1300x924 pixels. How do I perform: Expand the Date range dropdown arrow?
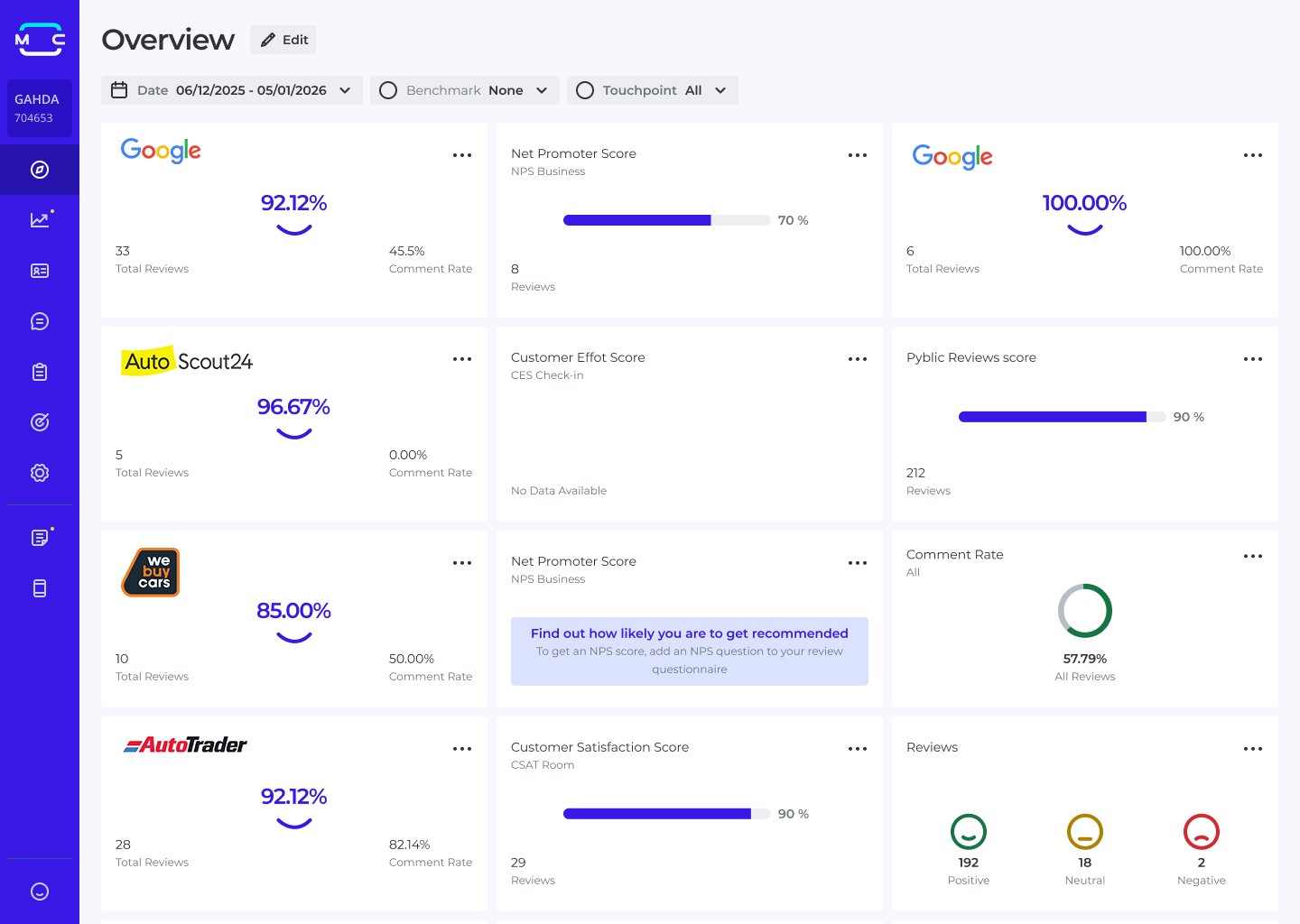pos(345,90)
